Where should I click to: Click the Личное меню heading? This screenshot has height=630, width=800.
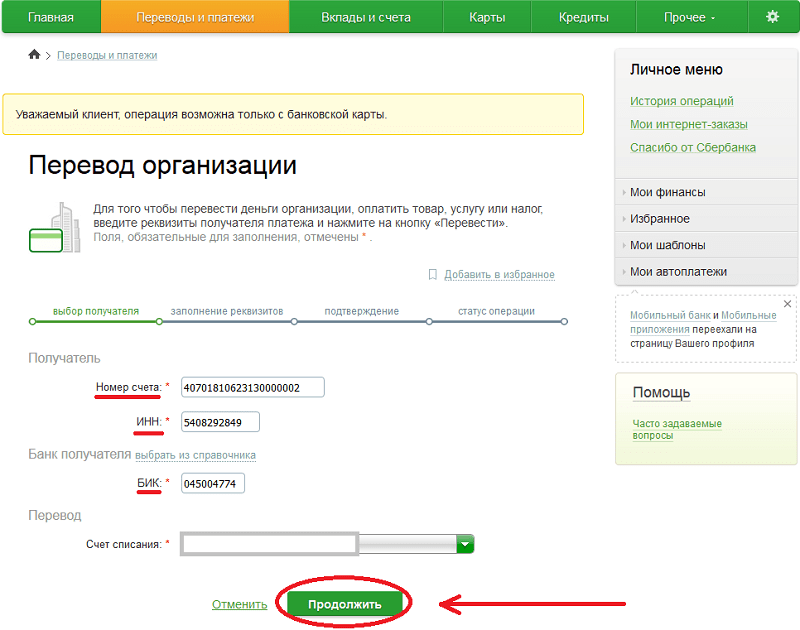[676, 69]
